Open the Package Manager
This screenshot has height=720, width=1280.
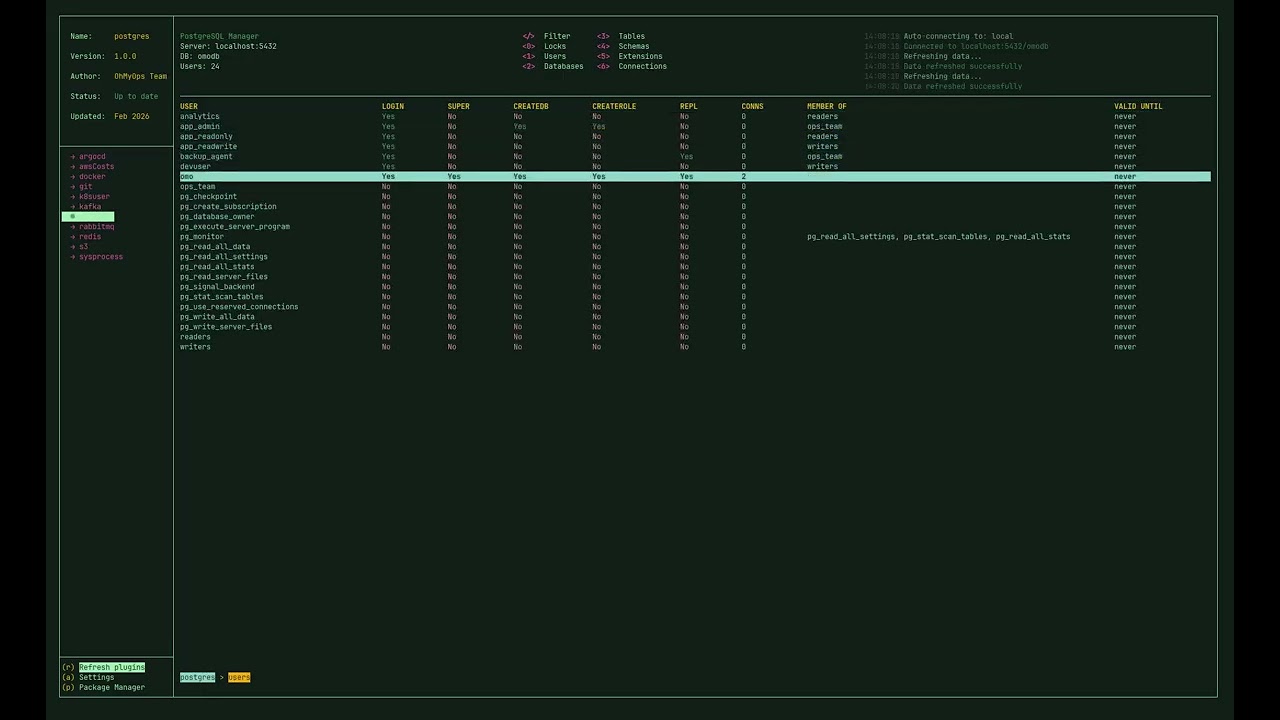point(112,687)
